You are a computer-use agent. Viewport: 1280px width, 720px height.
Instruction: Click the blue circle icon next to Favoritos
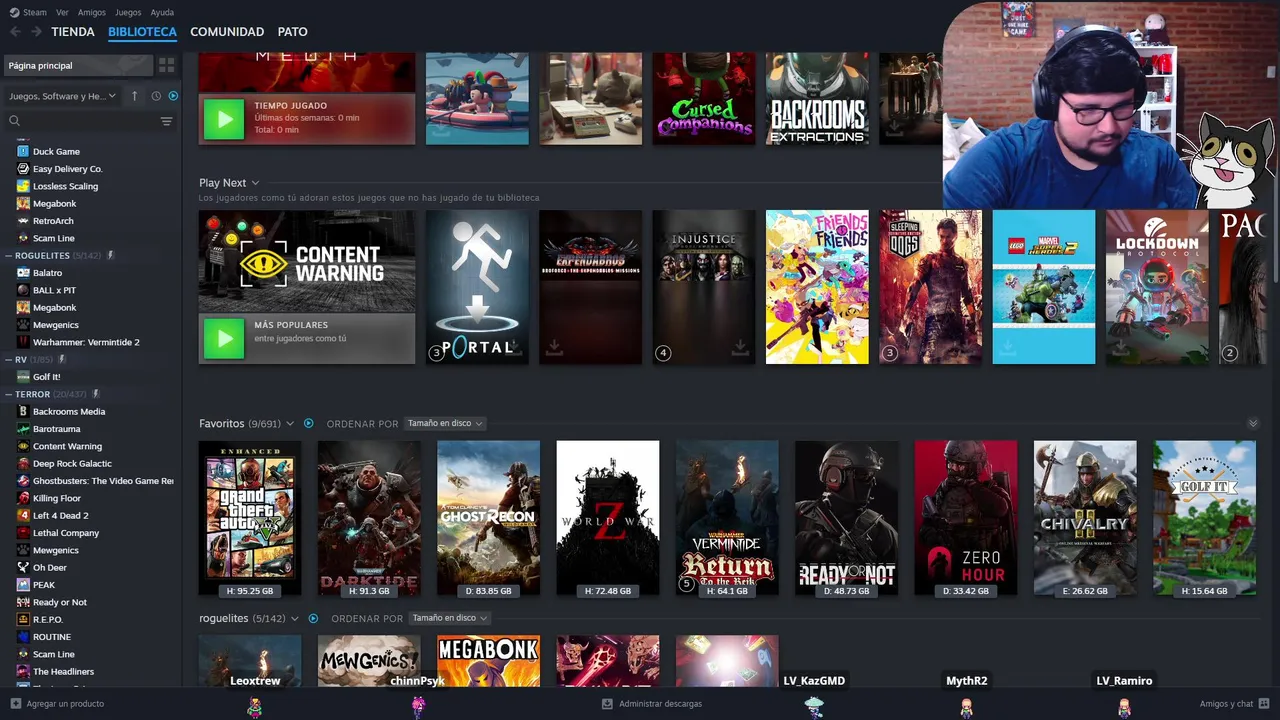(x=309, y=424)
